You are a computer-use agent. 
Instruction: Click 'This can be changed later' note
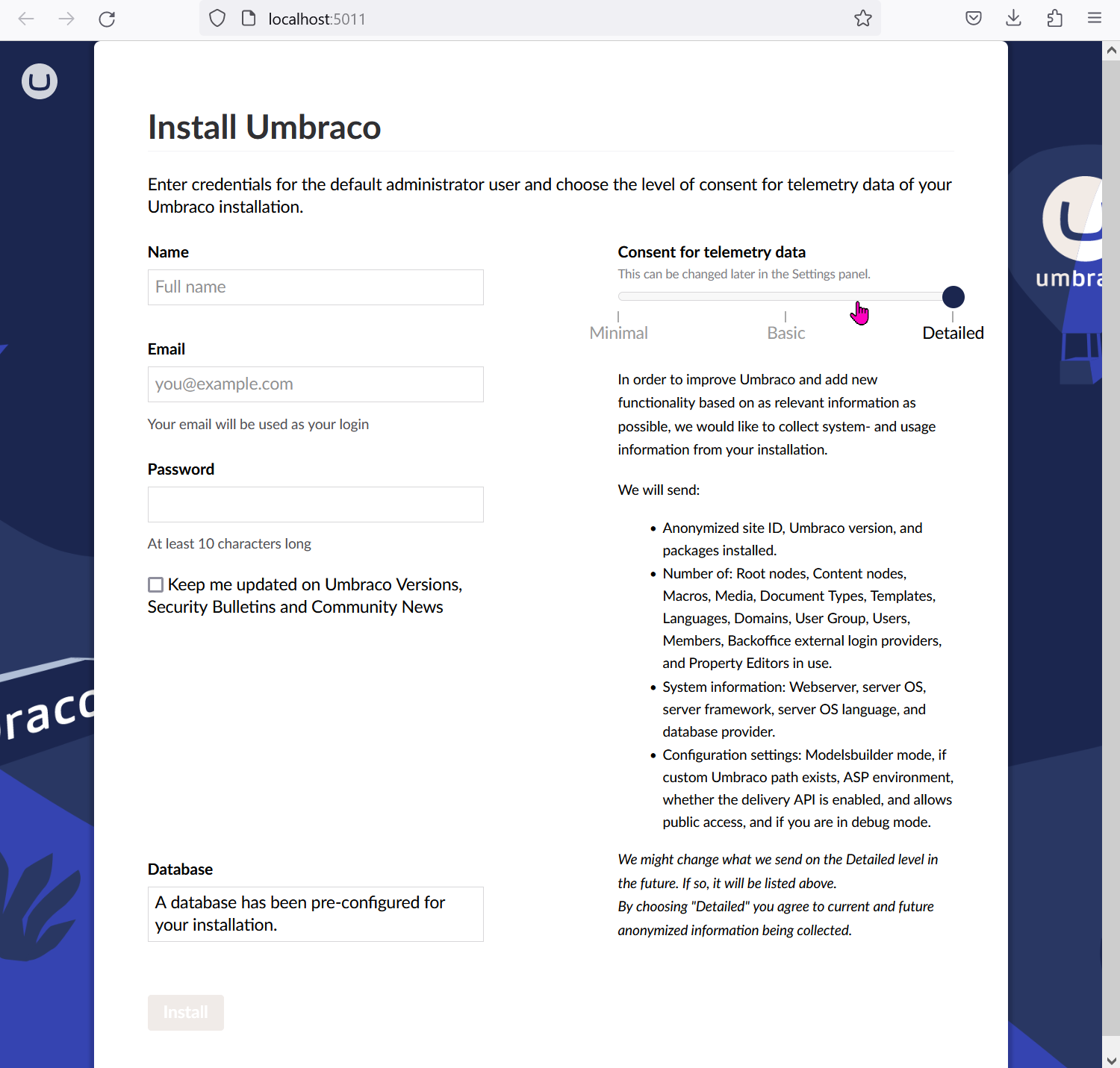coord(744,274)
